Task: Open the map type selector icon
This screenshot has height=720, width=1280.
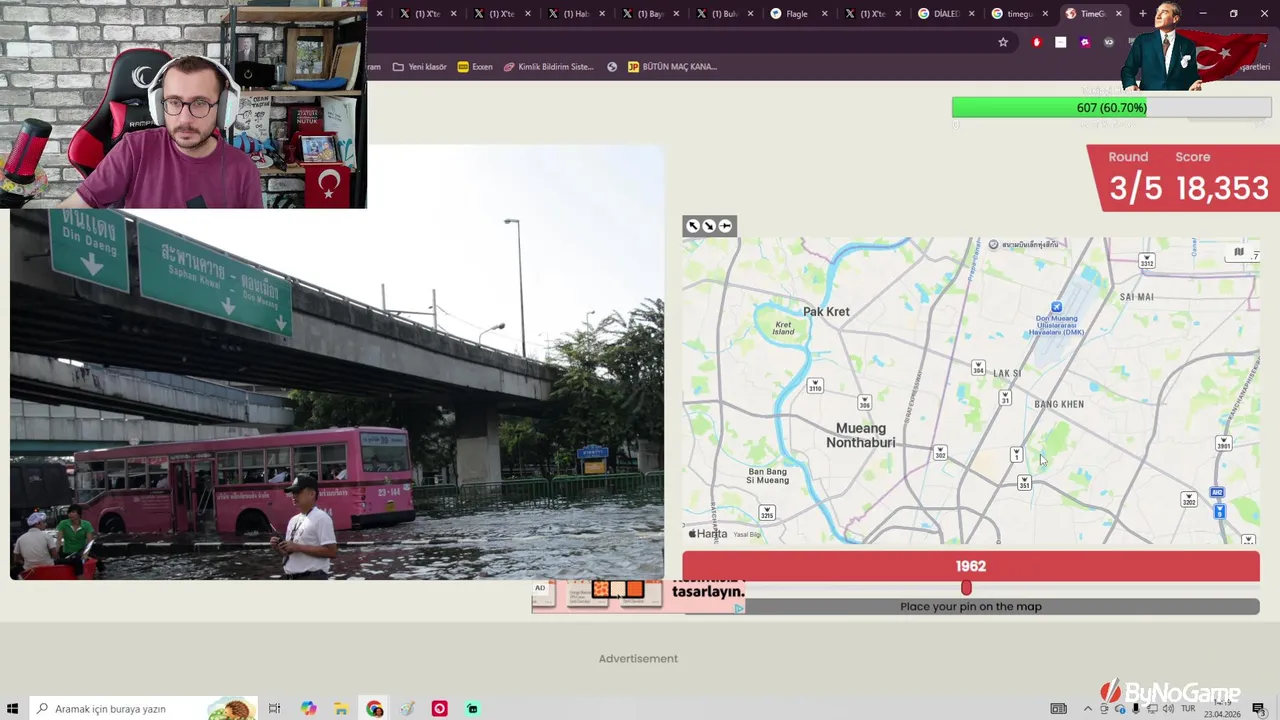Action: pos(1238,252)
